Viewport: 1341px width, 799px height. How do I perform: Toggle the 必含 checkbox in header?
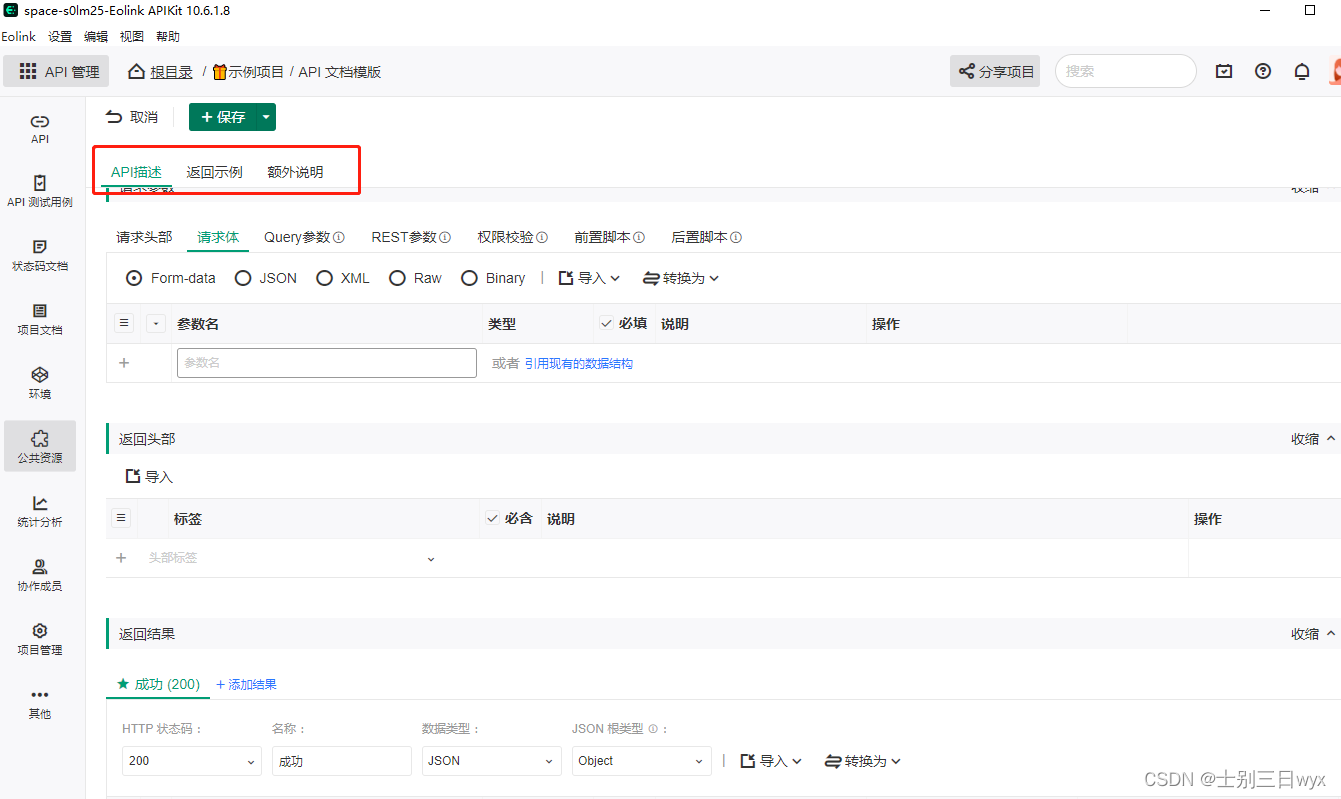[492, 518]
